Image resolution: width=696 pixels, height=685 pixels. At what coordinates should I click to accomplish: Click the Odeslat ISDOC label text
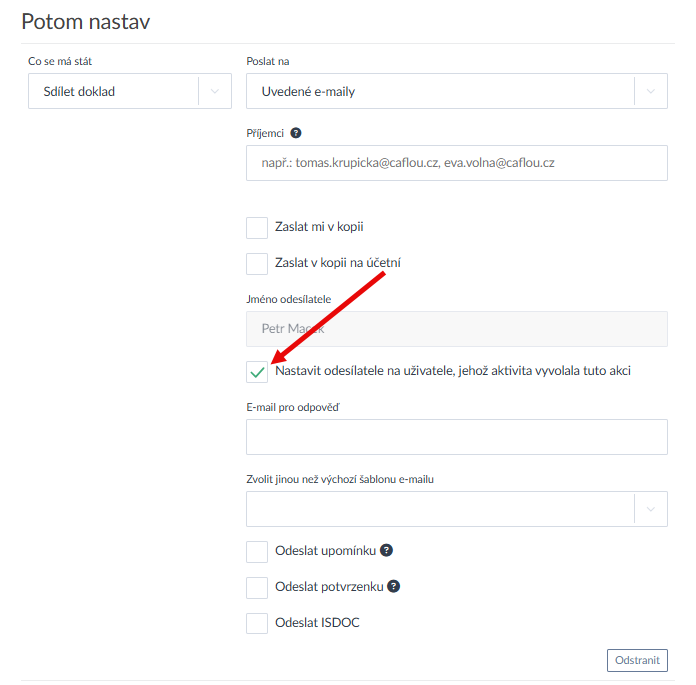point(317,623)
